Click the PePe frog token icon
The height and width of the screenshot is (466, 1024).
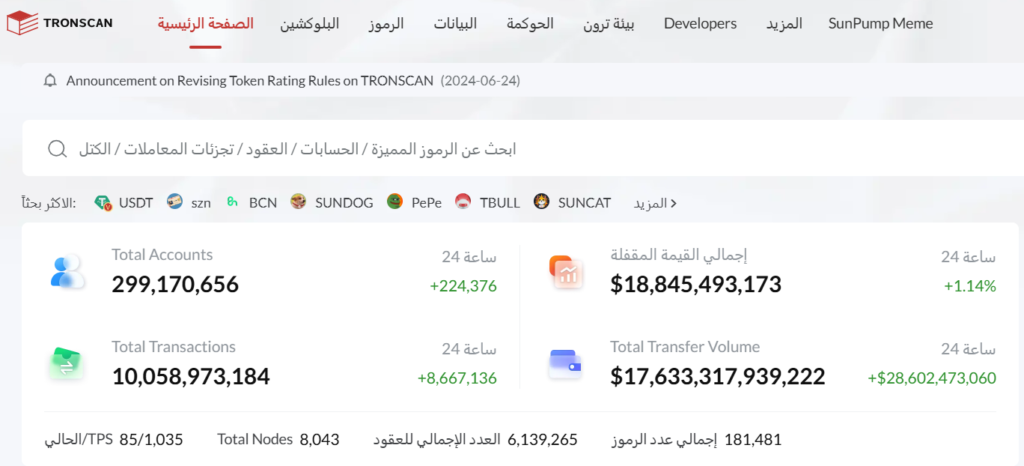click(395, 202)
